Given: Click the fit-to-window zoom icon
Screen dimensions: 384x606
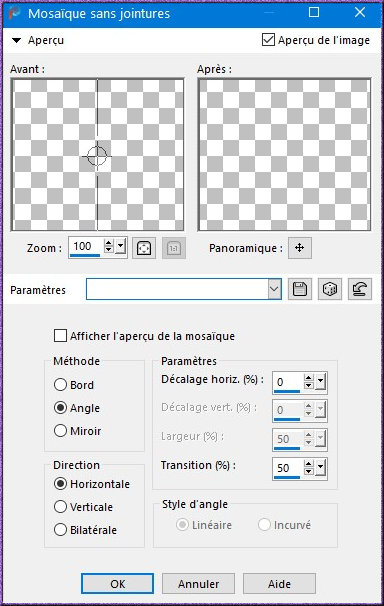Looking at the screenshot, I should point(144,248).
